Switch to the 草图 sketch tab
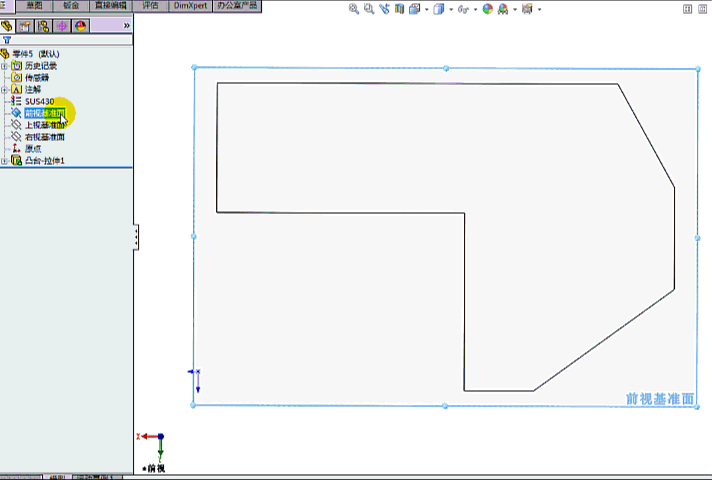This screenshot has height=480, width=712. pyautogui.click(x=34, y=5)
